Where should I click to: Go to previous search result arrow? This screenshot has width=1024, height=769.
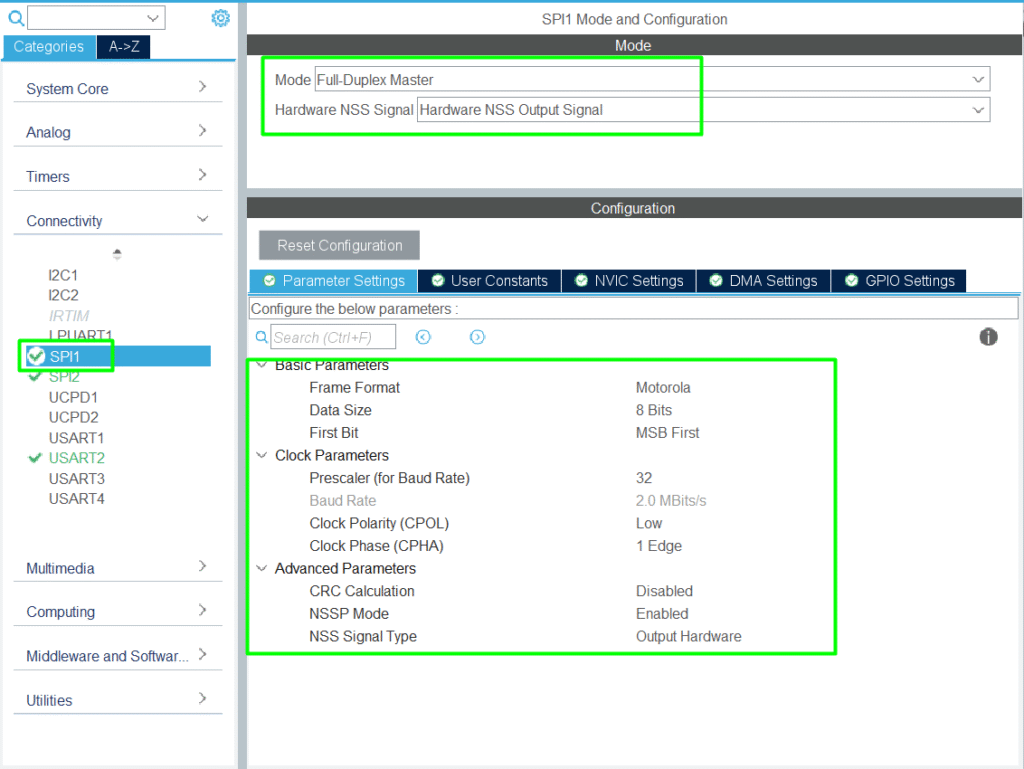(423, 337)
